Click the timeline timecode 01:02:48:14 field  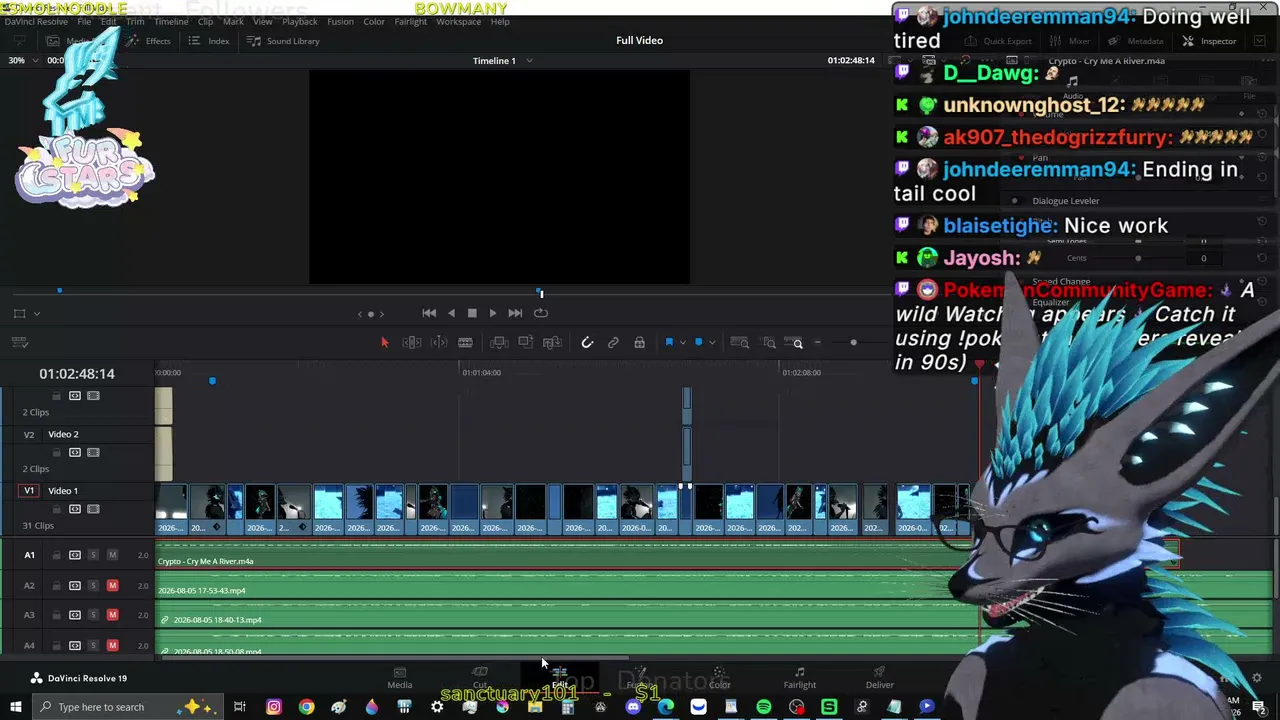click(x=77, y=374)
